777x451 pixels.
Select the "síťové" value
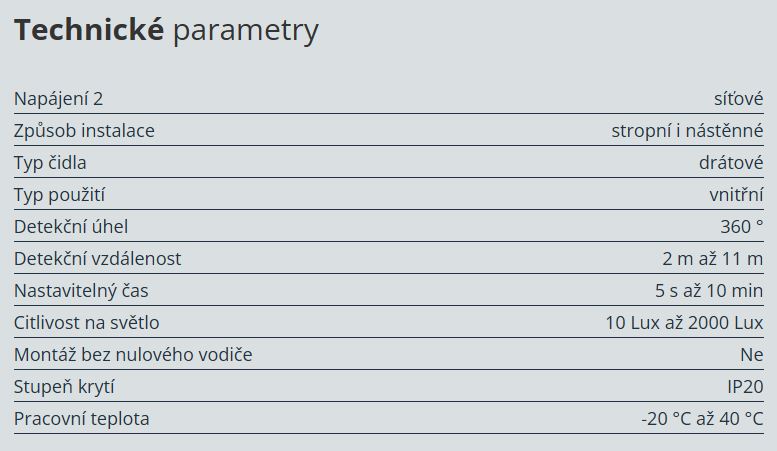point(738,98)
